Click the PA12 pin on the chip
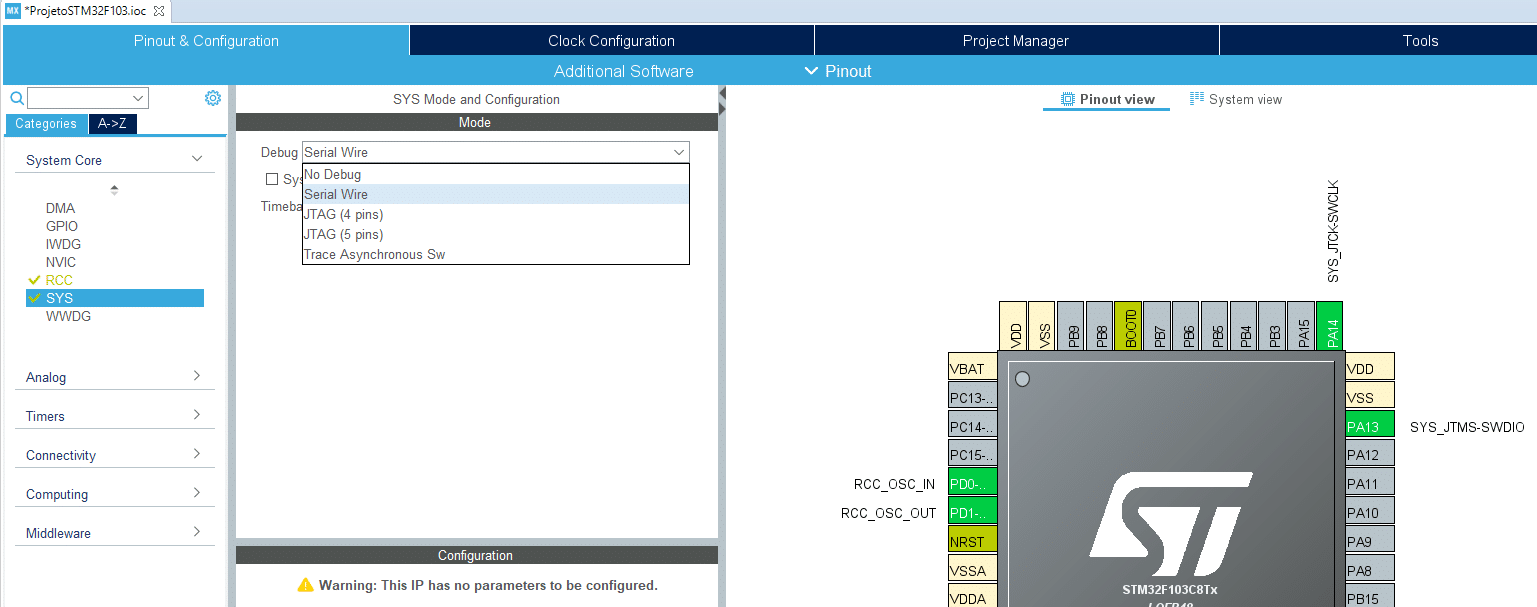This screenshot has height=607, width=1537. click(1370, 453)
